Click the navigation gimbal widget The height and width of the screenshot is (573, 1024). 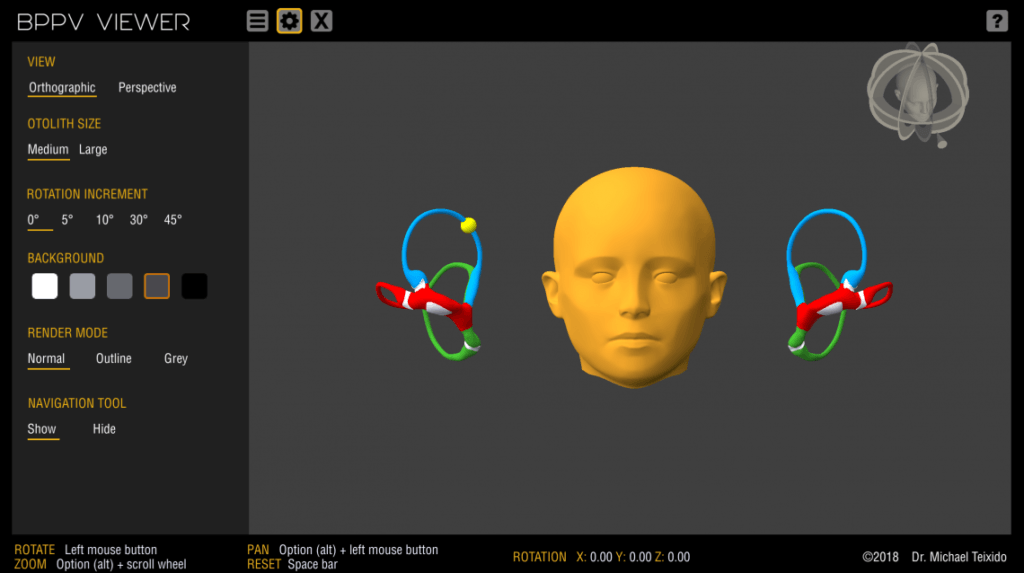coord(913,93)
